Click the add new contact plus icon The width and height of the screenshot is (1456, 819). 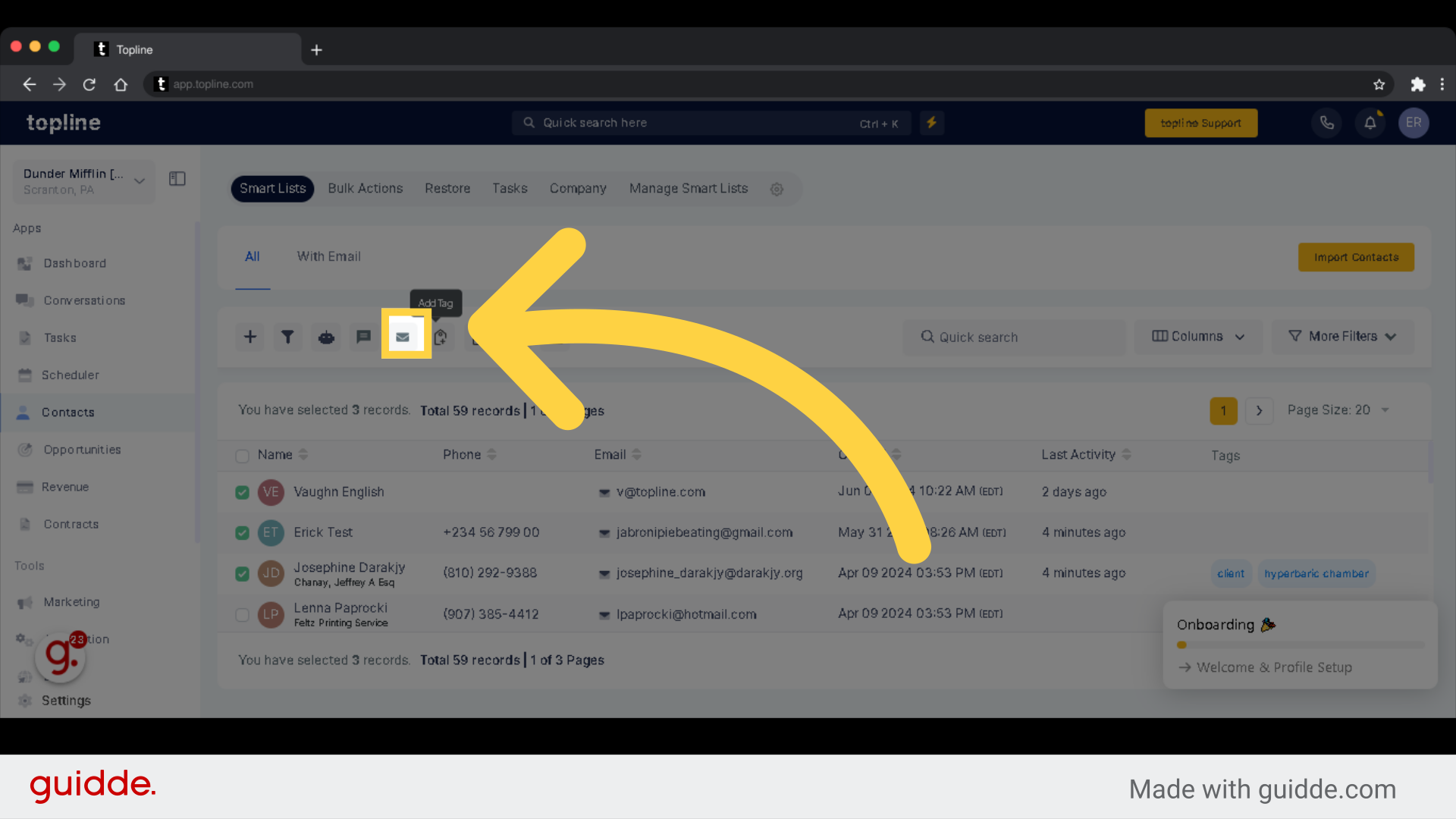click(x=250, y=336)
